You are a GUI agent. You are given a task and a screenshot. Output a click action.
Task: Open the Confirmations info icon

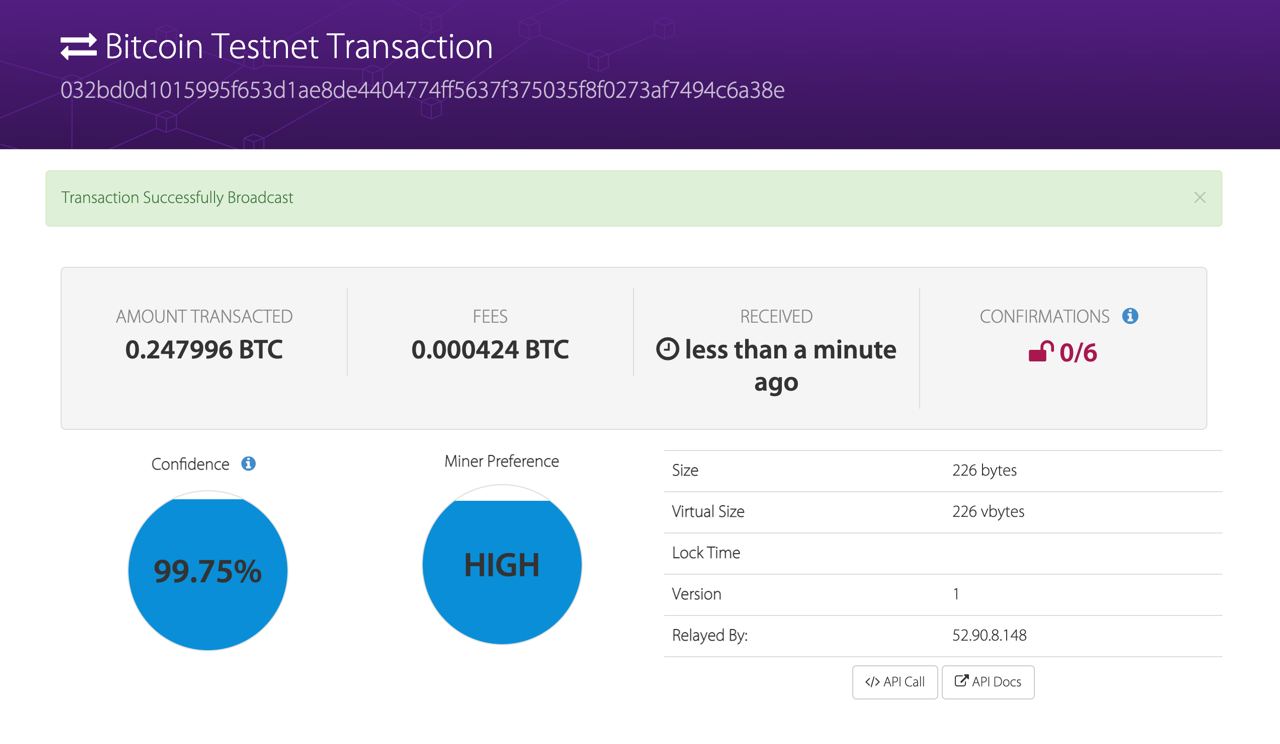coord(1130,316)
